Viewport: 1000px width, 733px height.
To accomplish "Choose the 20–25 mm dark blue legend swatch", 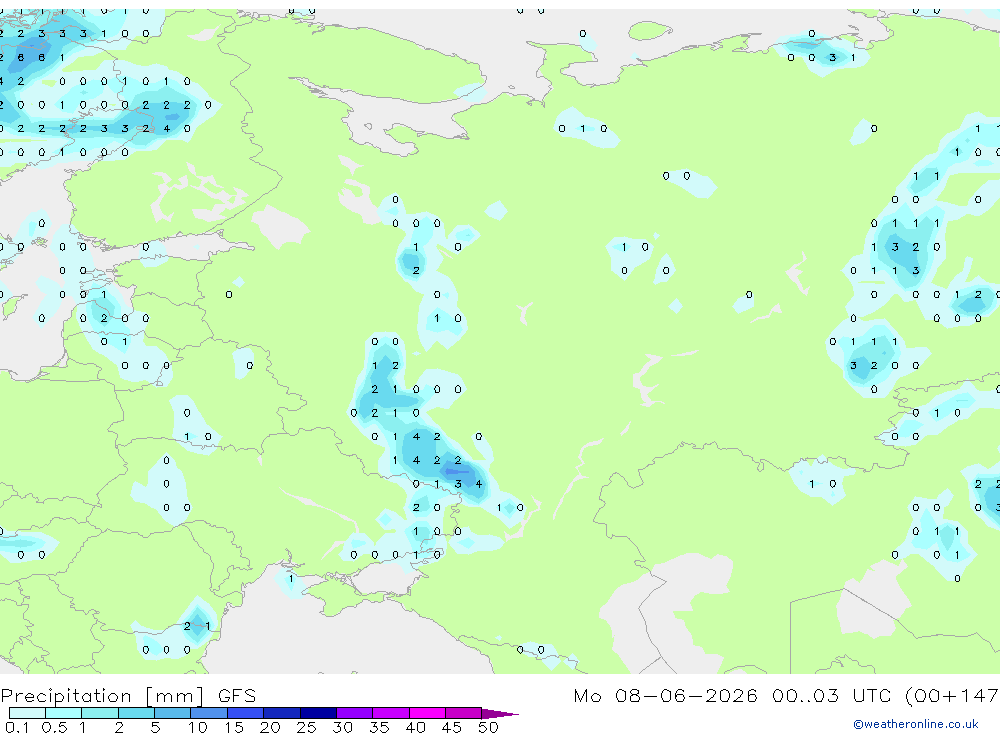I will [x=281, y=713].
